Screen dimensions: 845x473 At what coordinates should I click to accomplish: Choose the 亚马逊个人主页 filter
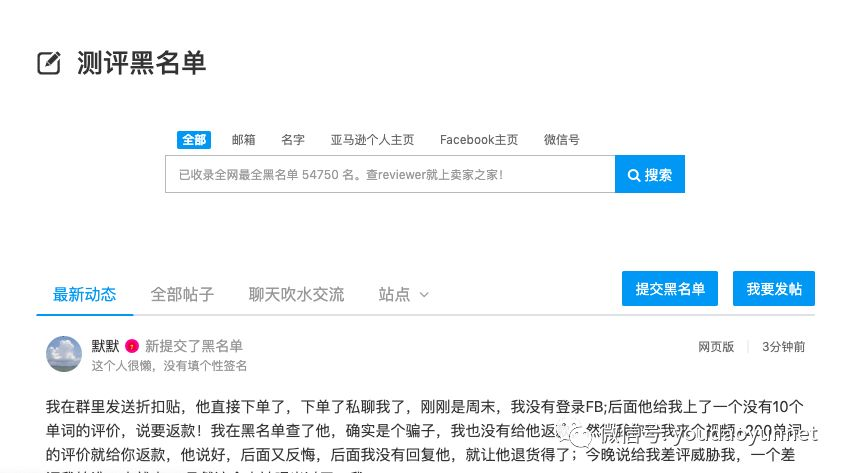[372, 140]
